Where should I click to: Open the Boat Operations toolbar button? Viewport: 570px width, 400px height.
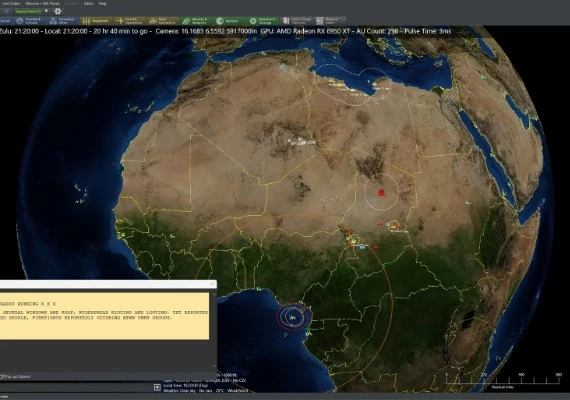click(162, 21)
